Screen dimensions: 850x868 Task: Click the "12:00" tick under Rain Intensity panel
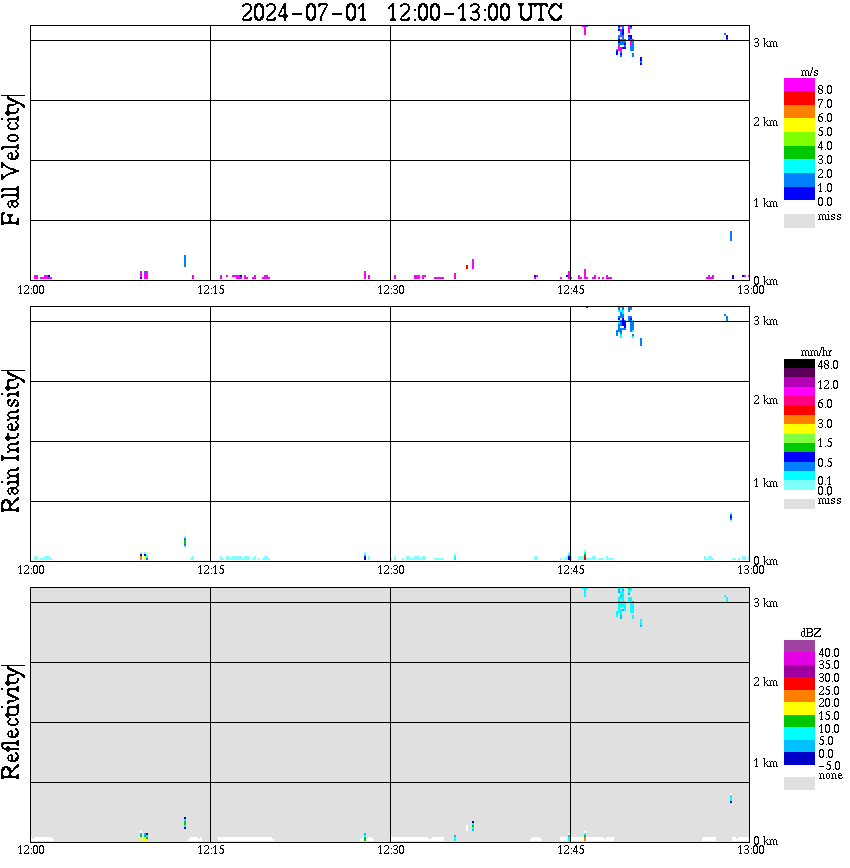(31, 570)
